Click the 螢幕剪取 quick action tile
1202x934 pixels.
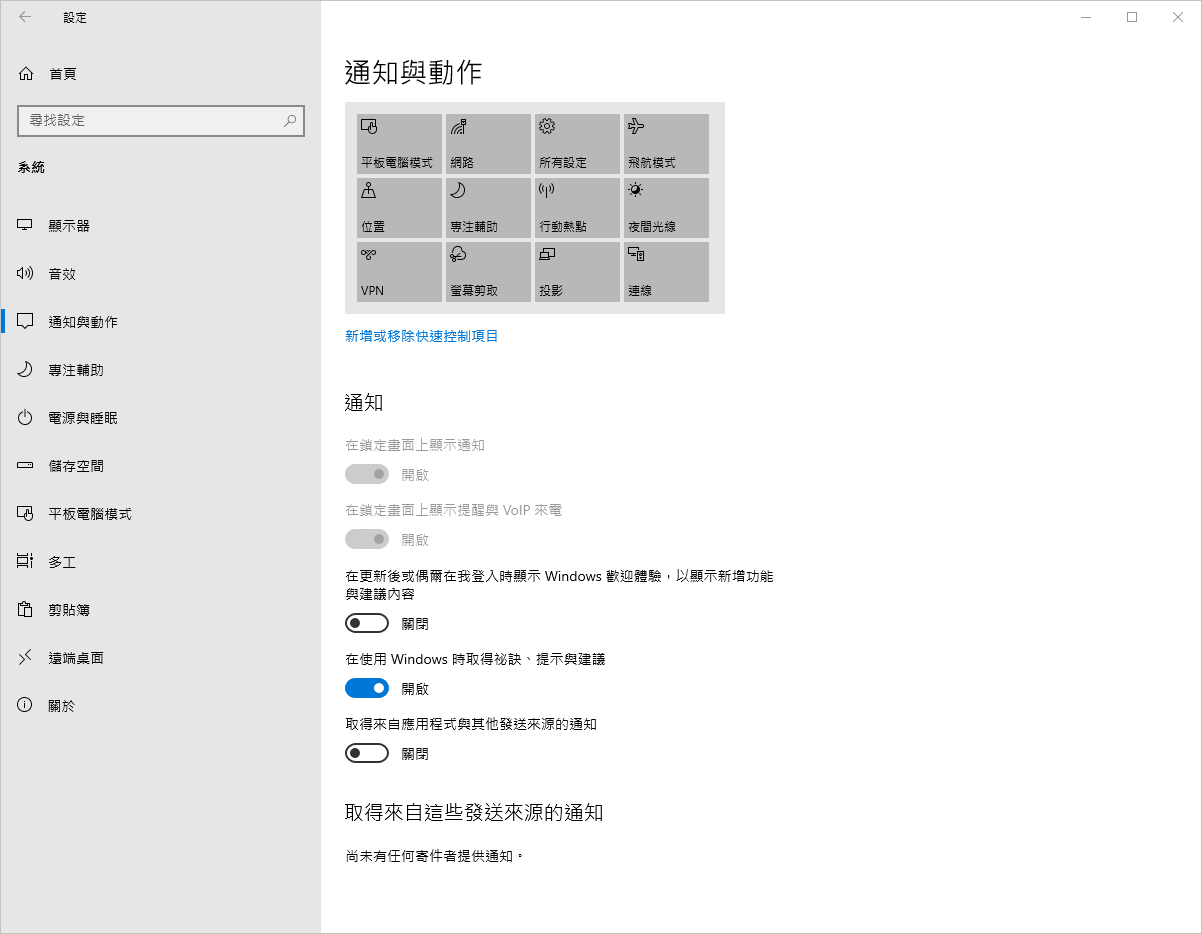(x=488, y=272)
